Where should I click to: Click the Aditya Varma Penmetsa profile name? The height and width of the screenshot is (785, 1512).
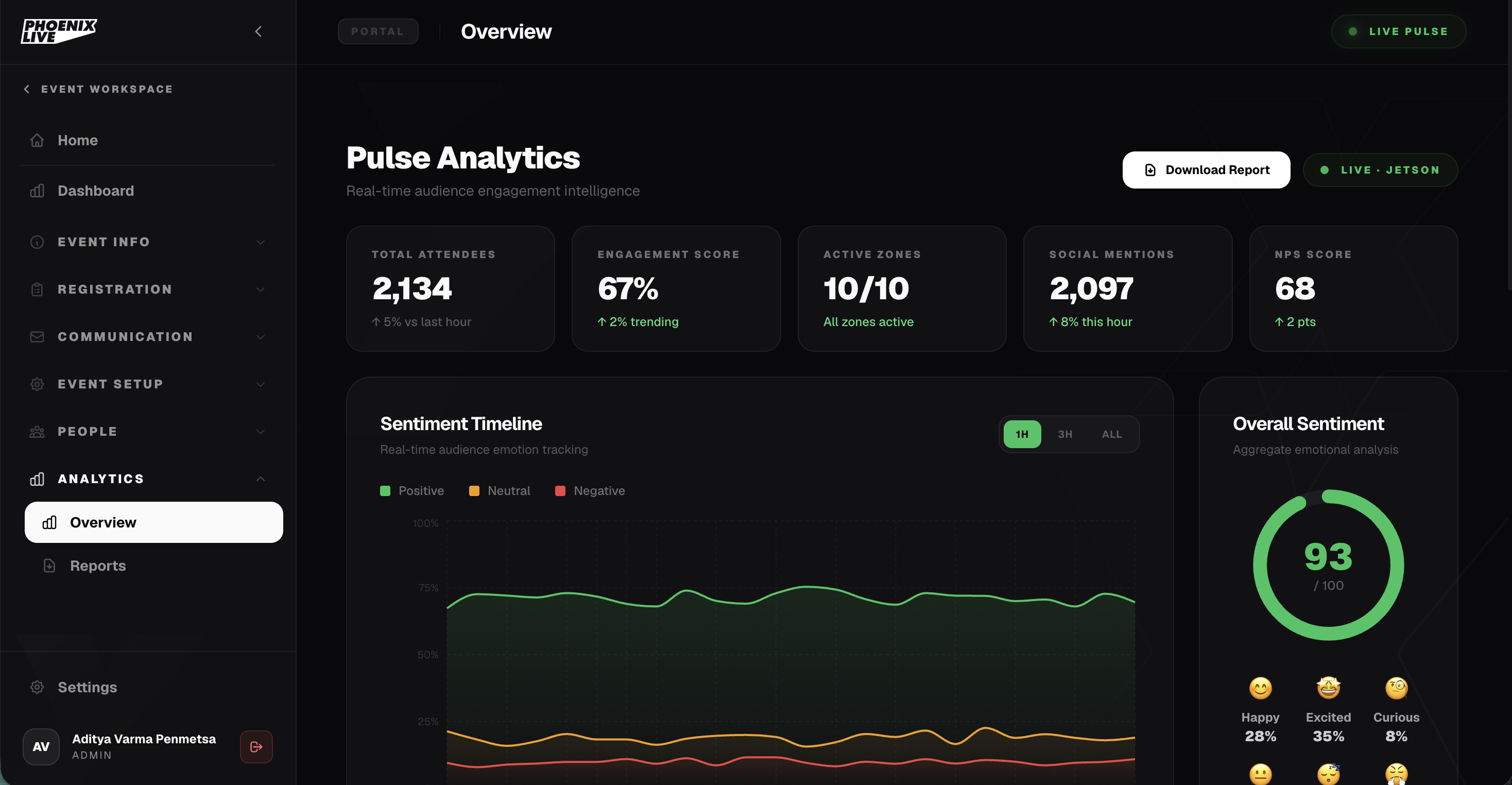[144, 739]
